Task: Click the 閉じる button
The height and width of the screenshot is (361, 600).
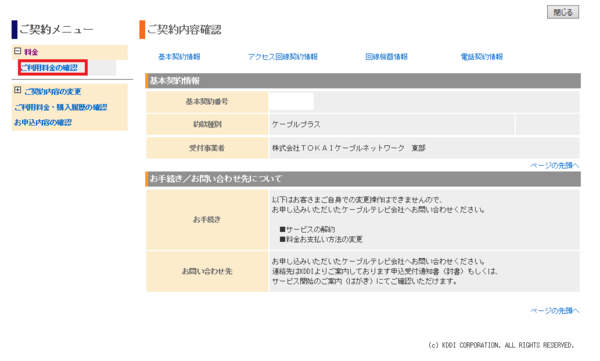Action: point(562,12)
